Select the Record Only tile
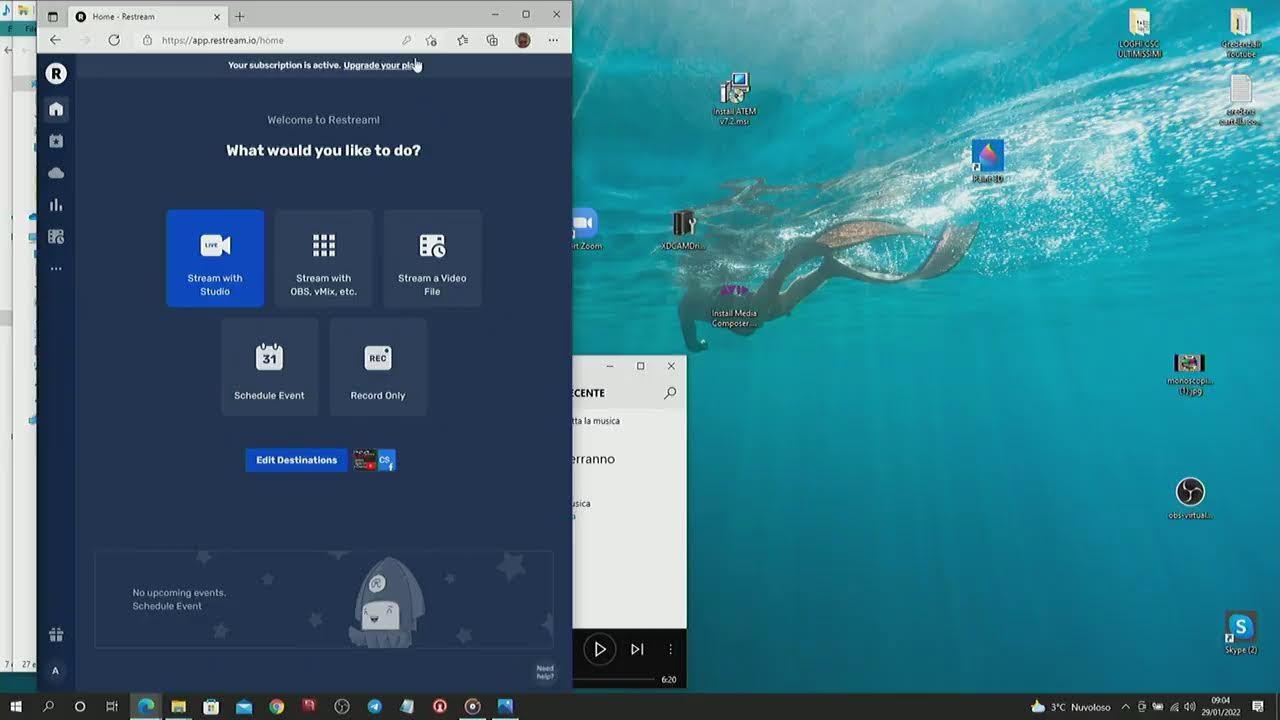The image size is (1280, 720). click(x=378, y=367)
